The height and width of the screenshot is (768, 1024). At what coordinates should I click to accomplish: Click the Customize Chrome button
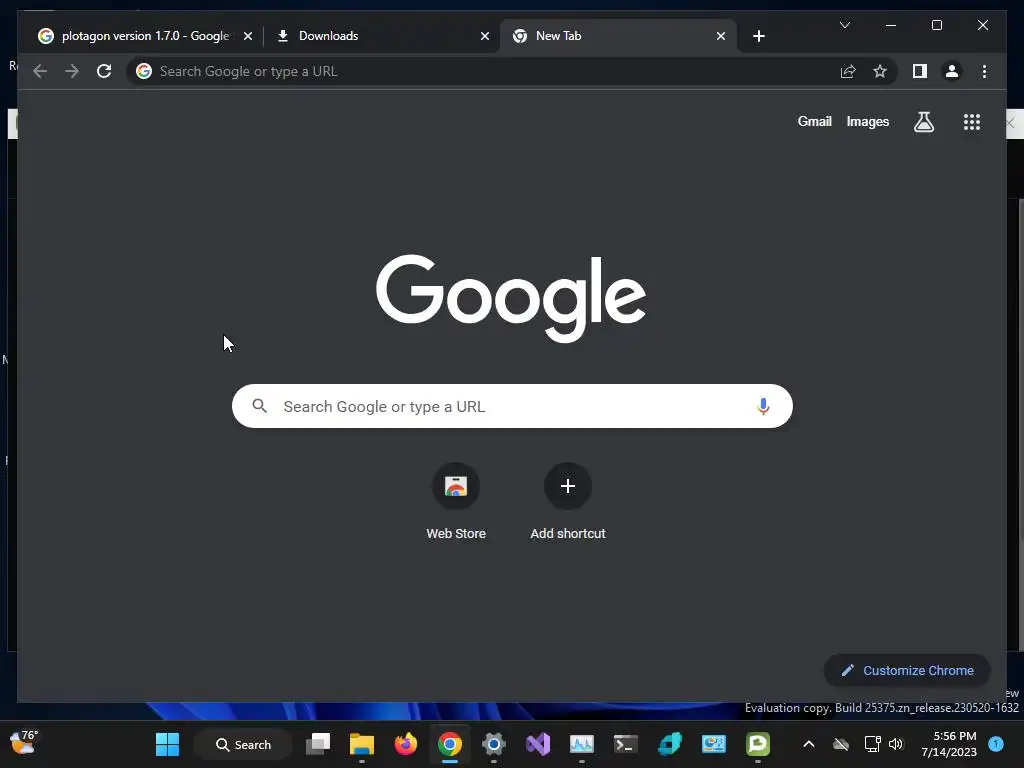tap(907, 671)
